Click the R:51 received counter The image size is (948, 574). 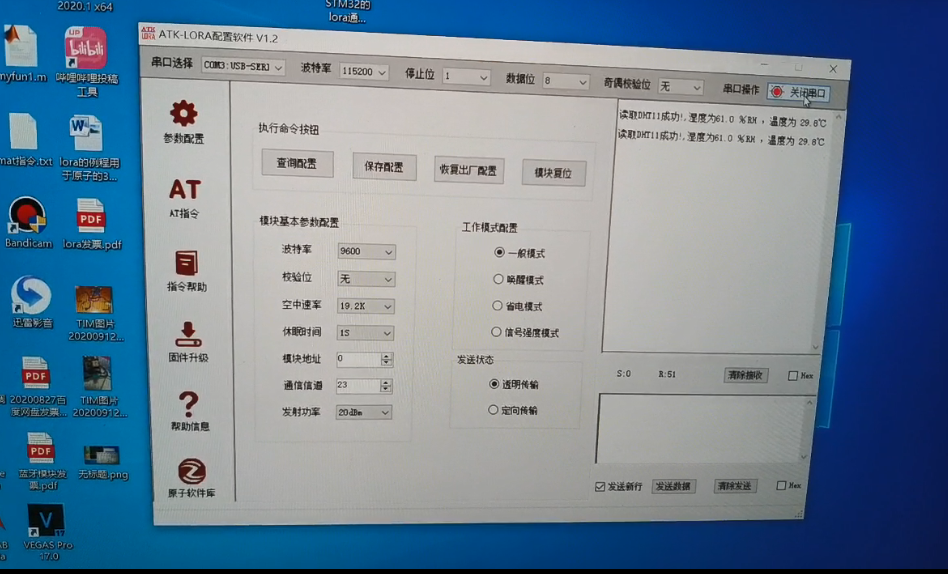(667, 374)
